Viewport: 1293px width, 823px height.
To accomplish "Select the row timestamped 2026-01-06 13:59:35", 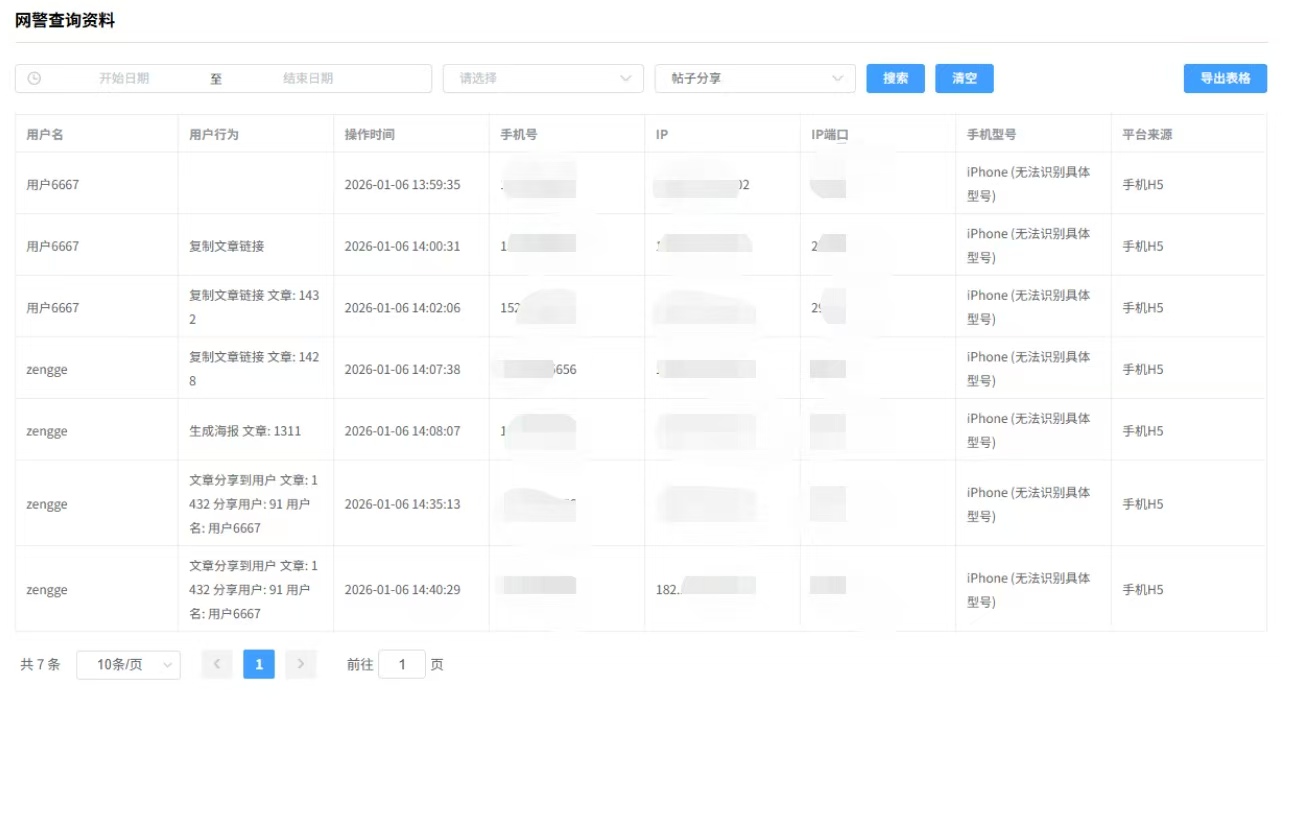I will tap(402, 185).
